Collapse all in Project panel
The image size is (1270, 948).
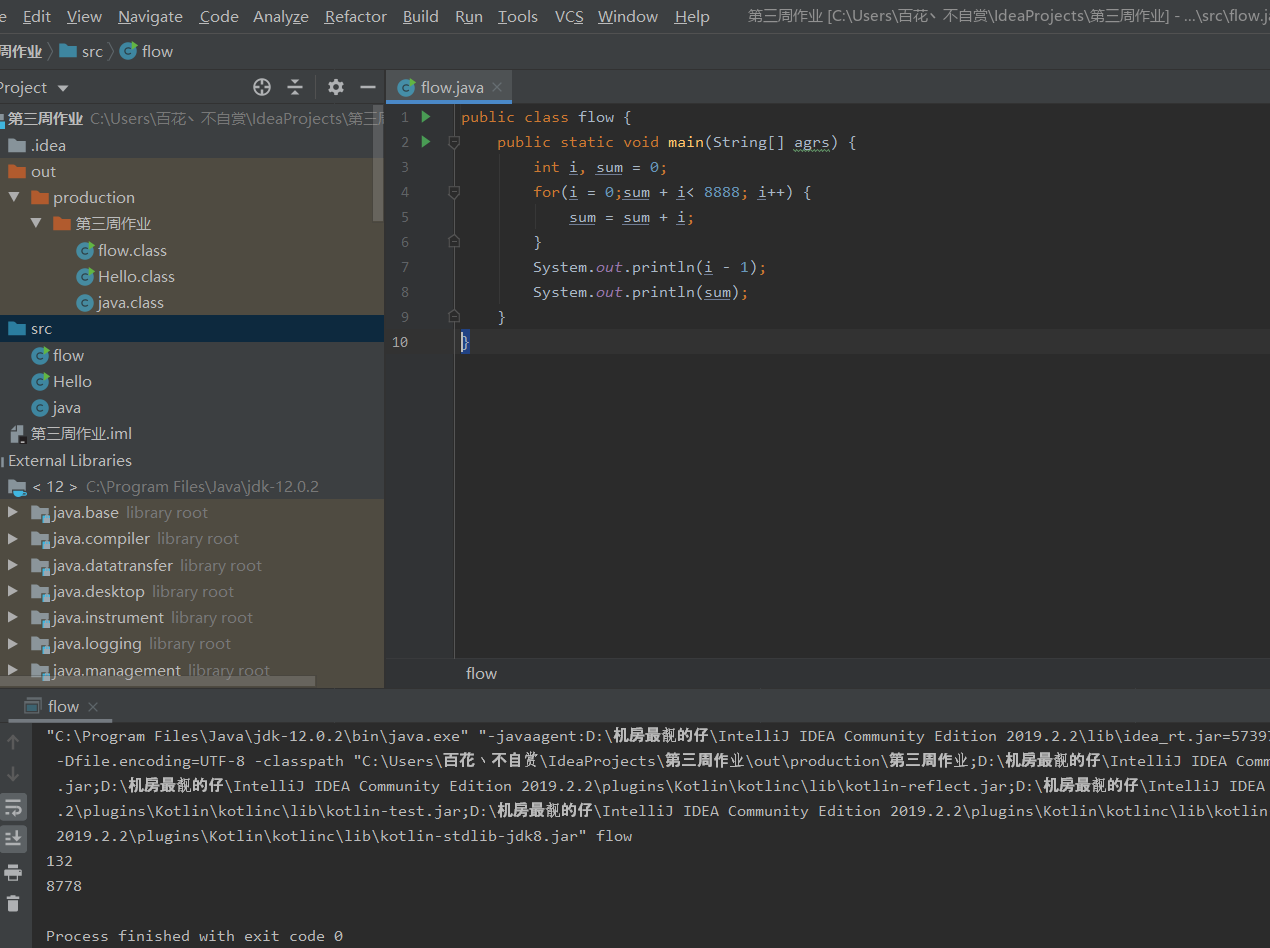(295, 87)
